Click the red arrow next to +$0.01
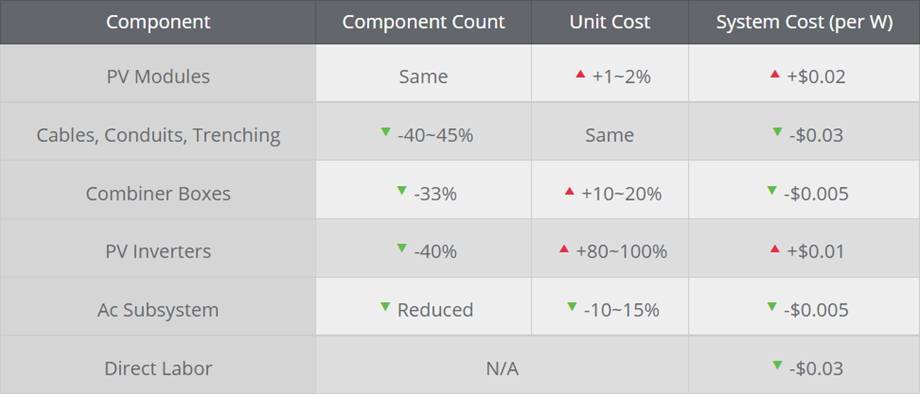920x394 pixels. 774,249
